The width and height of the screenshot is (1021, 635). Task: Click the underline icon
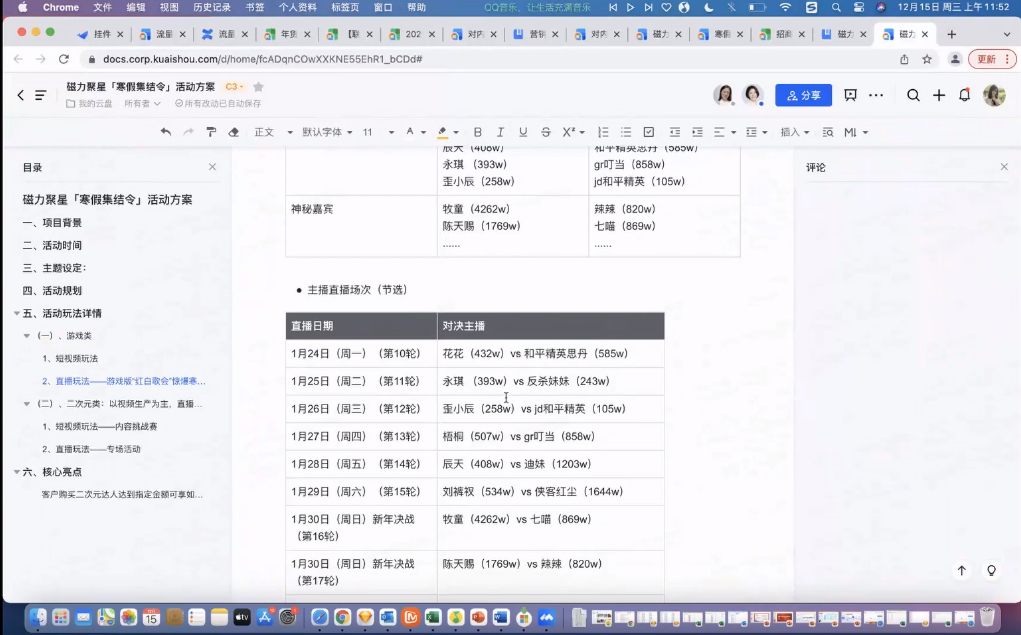521,131
